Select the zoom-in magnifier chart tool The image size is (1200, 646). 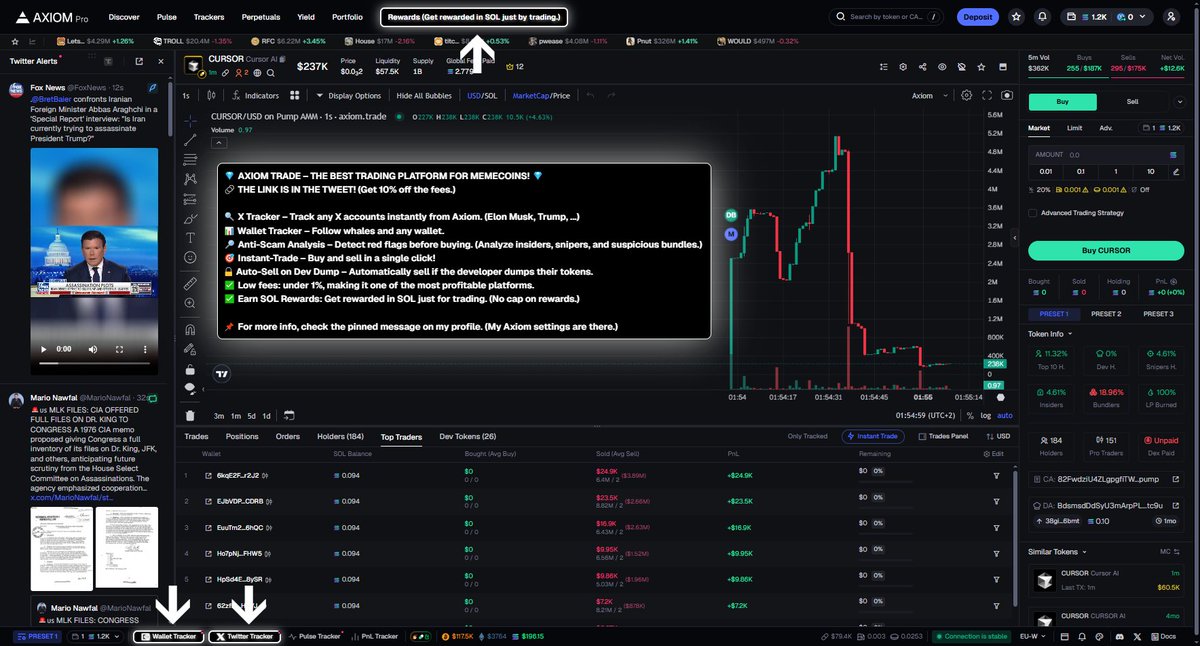[x=190, y=304]
